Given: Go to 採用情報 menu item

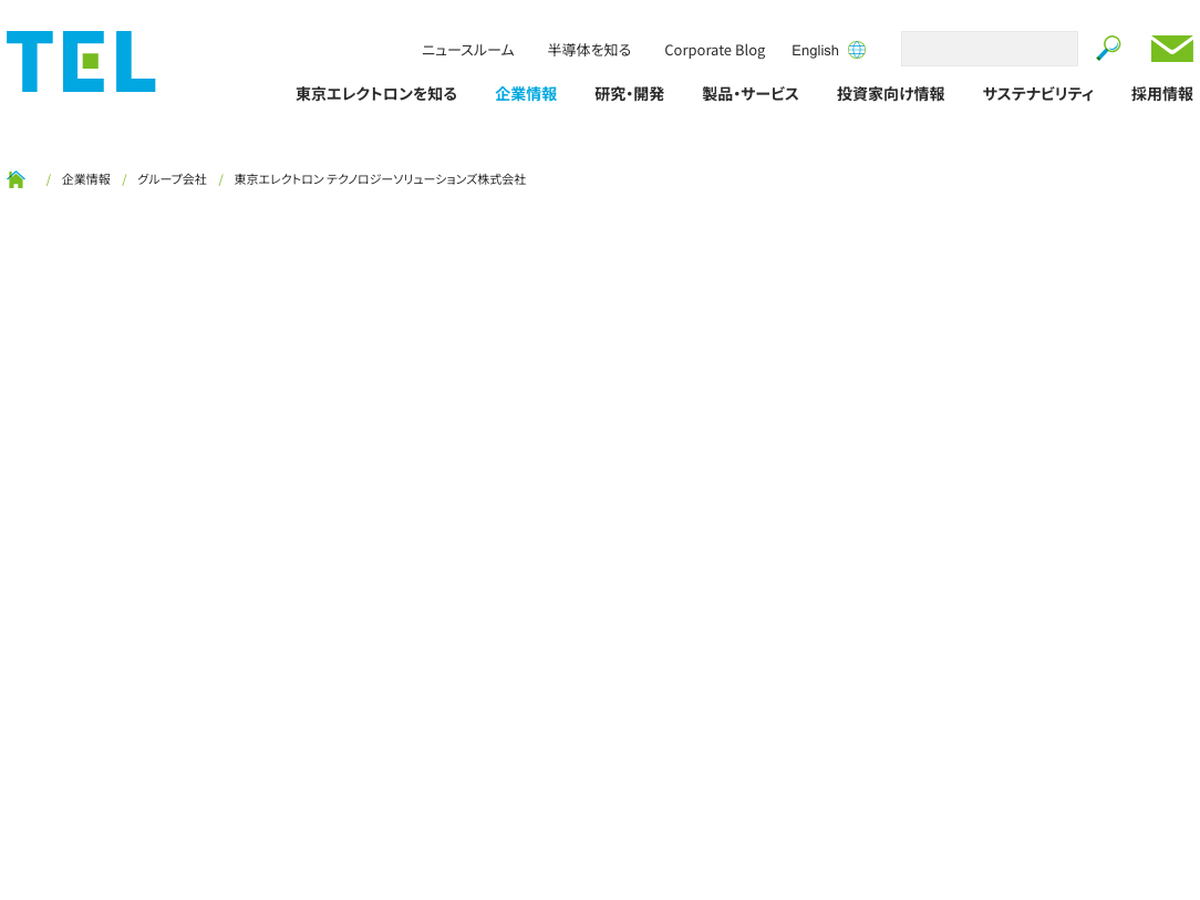Looking at the screenshot, I should pyautogui.click(x=1162, y=94).
